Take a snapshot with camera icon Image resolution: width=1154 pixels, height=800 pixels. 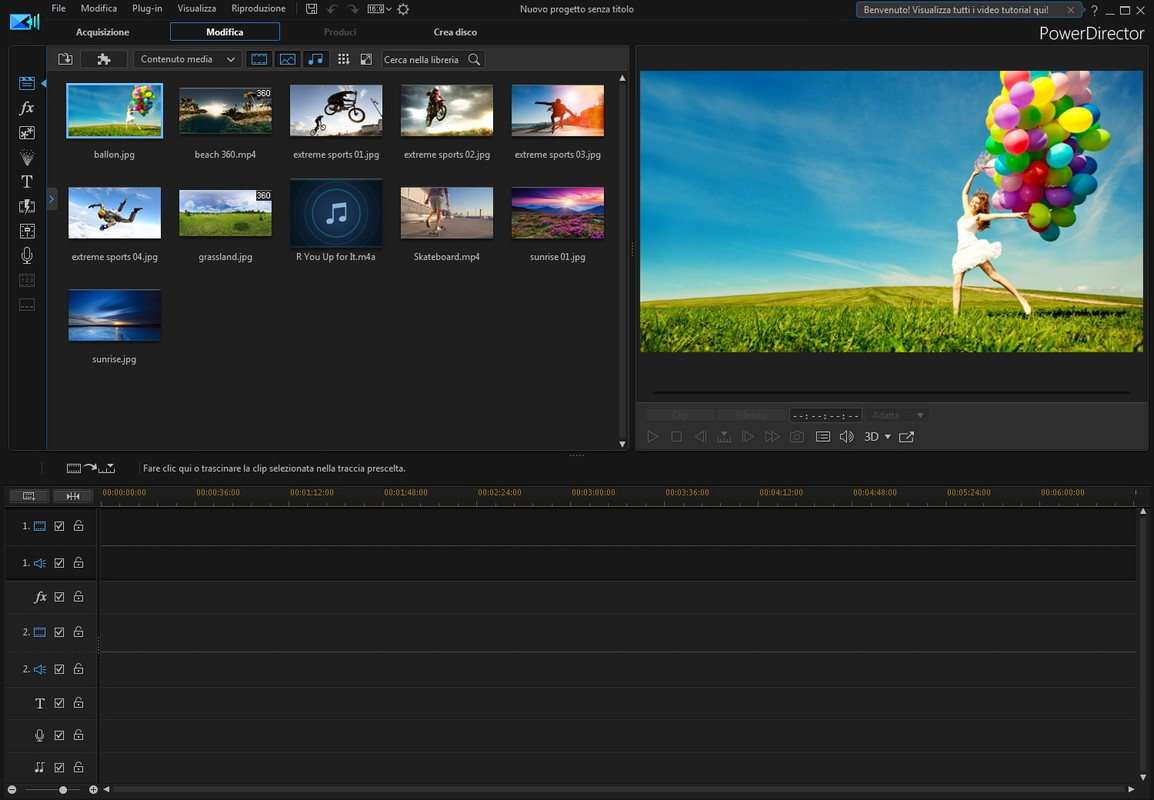point(797,437)
